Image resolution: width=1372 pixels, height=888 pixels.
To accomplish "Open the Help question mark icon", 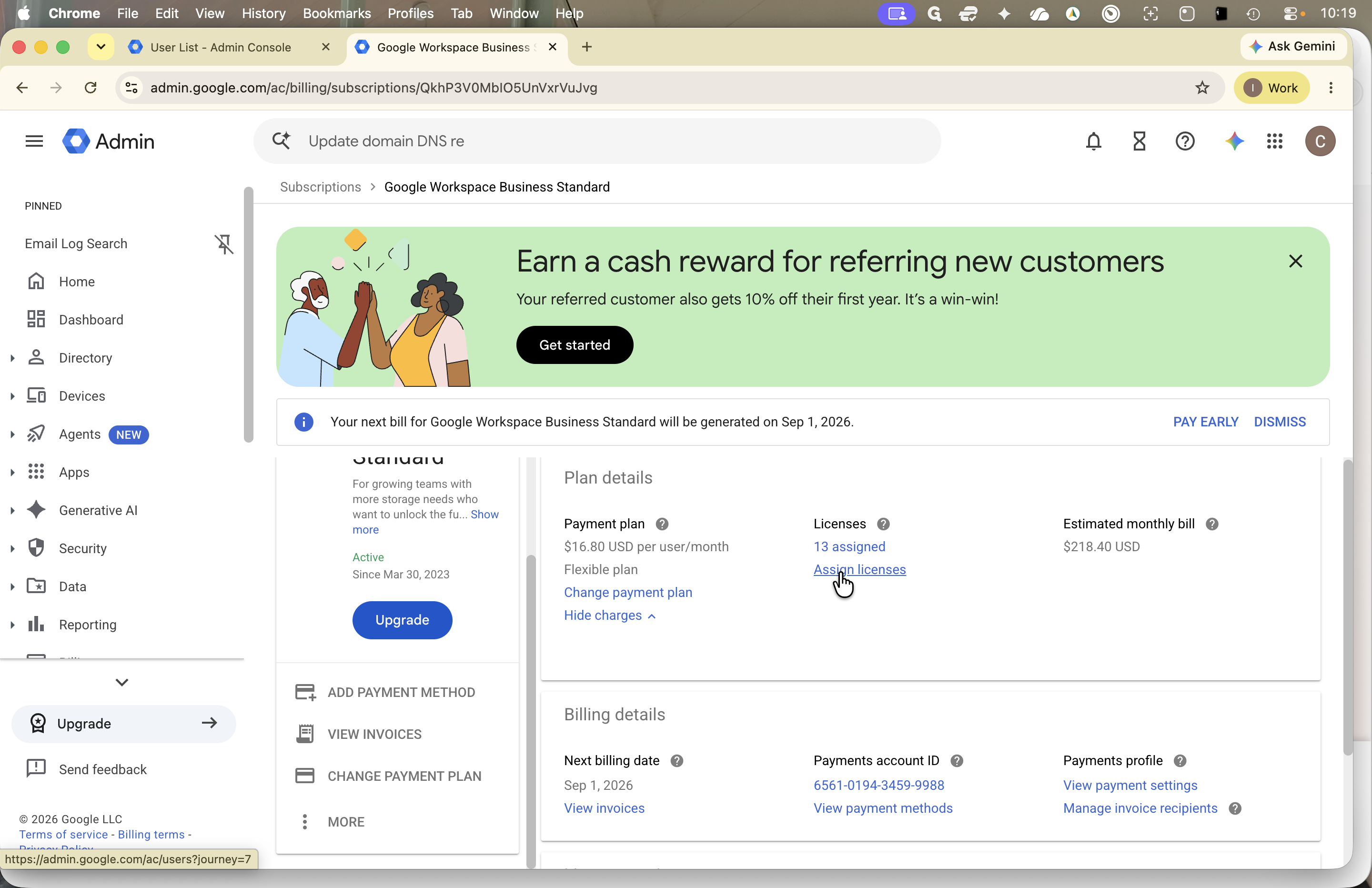I will 1185,141.
